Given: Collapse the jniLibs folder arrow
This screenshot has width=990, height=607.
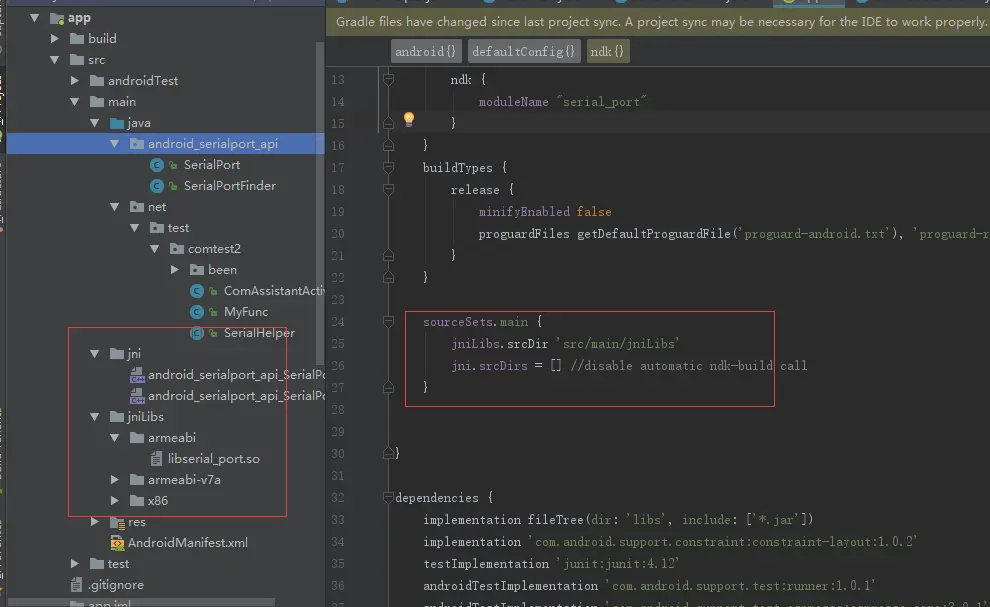Looking at the screenshot, I should coord(95,417).
